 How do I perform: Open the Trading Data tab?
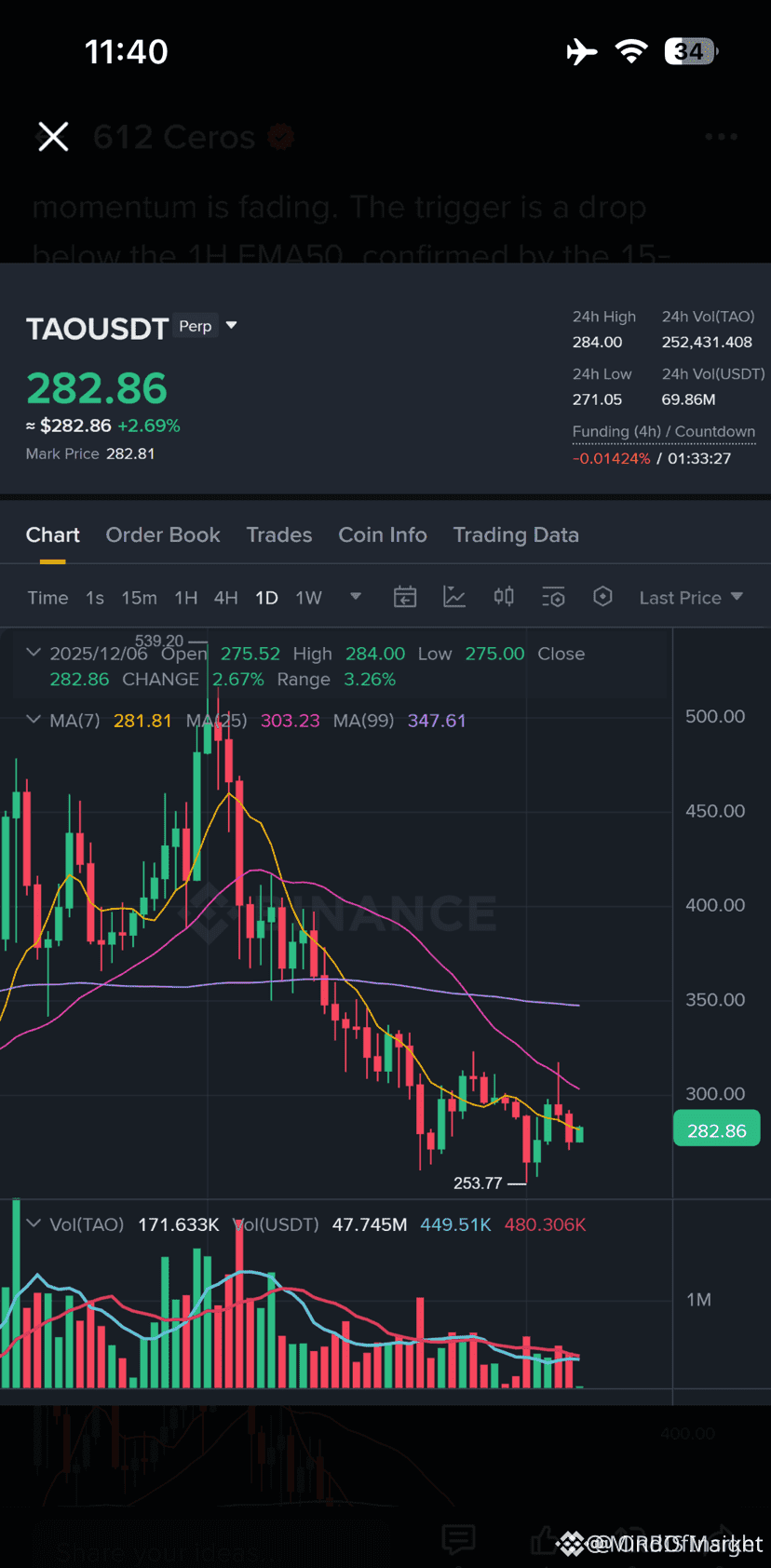coord(516,534)
